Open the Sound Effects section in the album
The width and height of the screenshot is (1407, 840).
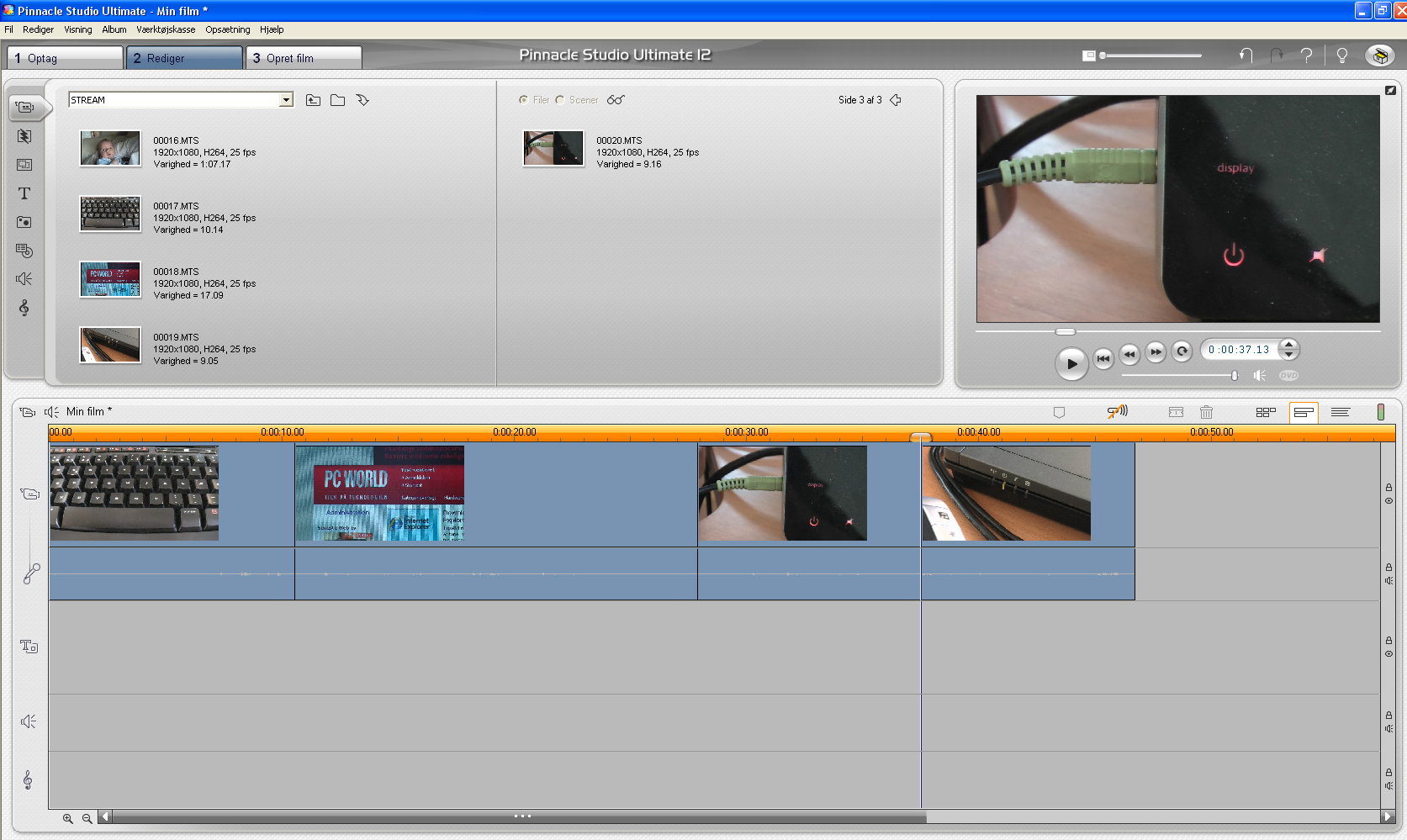click(x=24, y=278)
